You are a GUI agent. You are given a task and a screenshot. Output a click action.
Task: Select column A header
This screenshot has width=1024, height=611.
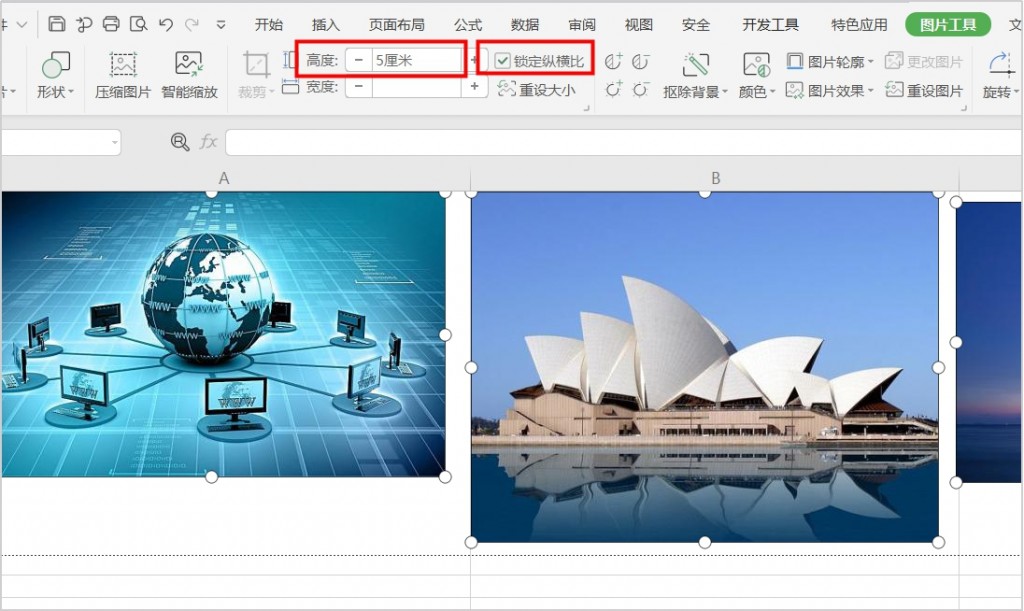[x=224, y=178]
